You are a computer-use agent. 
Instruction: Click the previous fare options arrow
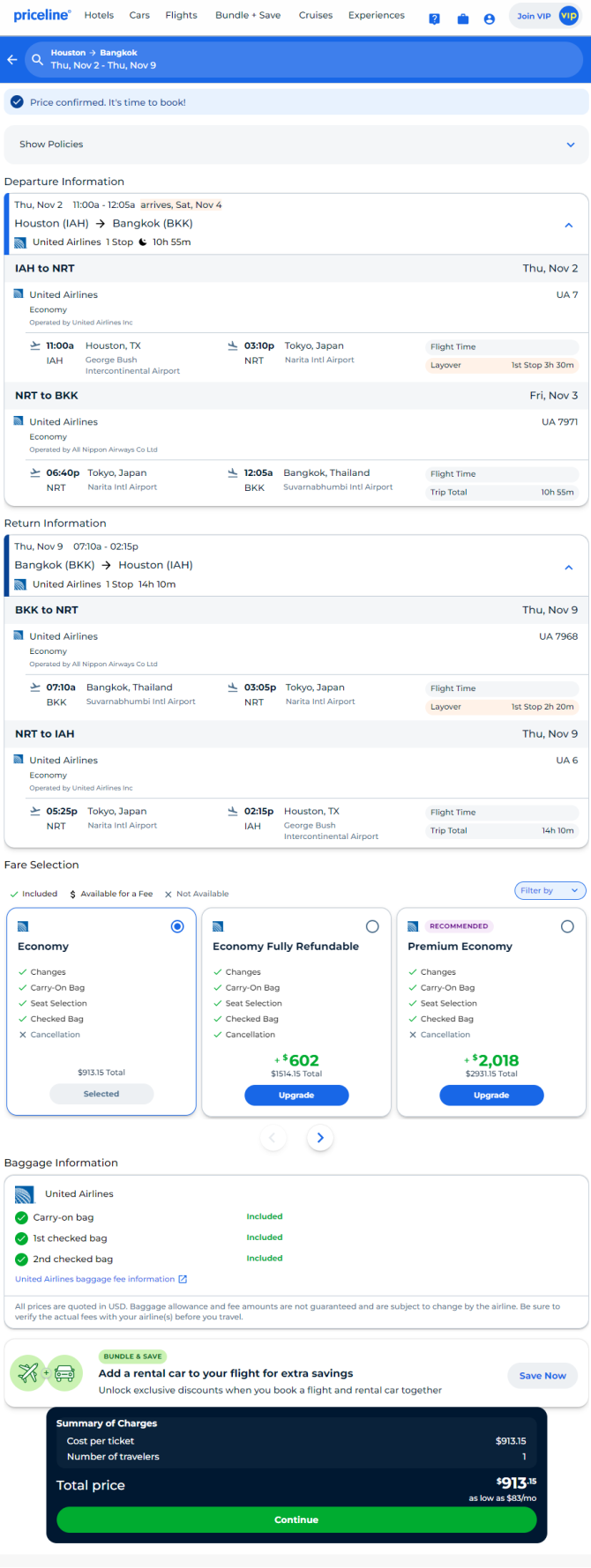point(273,1138)
